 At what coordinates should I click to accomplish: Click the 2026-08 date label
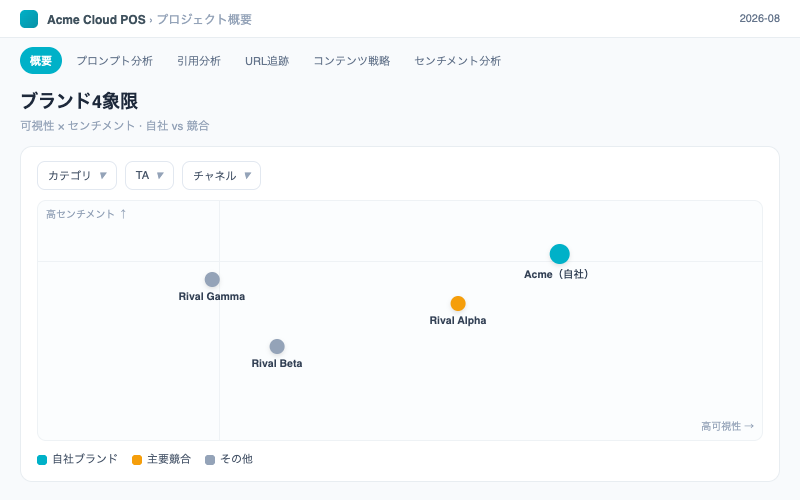pyautogui.click(x=759, y=18)
